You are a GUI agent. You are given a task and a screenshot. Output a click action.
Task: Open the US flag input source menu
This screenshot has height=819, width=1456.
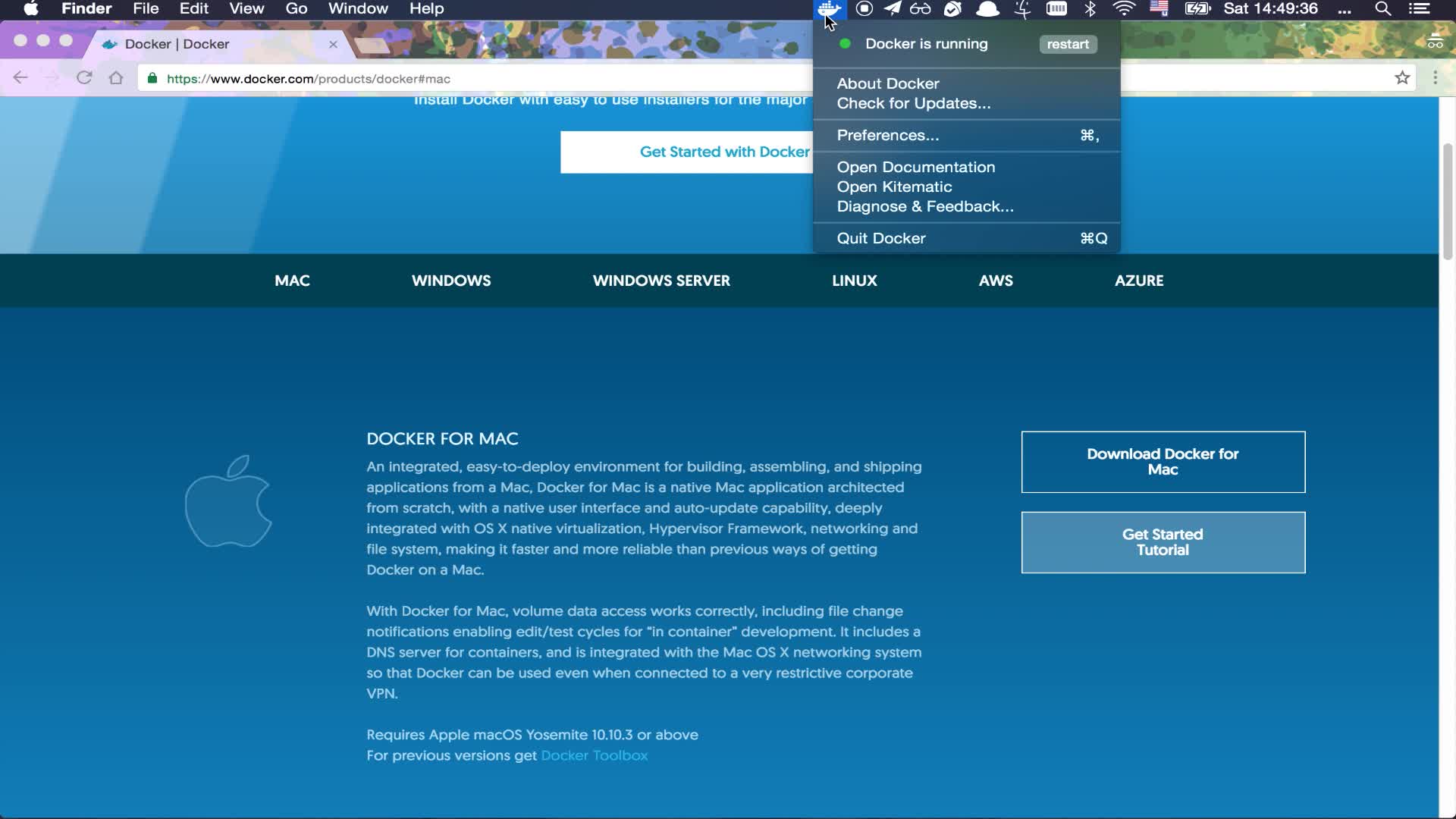(x=1159, y=9)
